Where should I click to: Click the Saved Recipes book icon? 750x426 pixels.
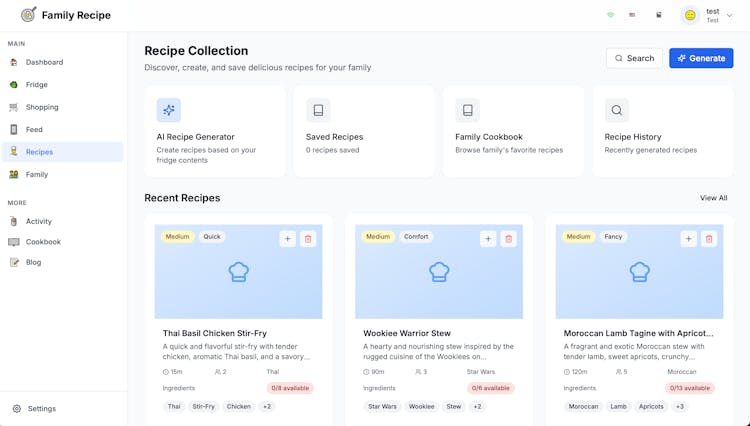(x=318, y=110)
